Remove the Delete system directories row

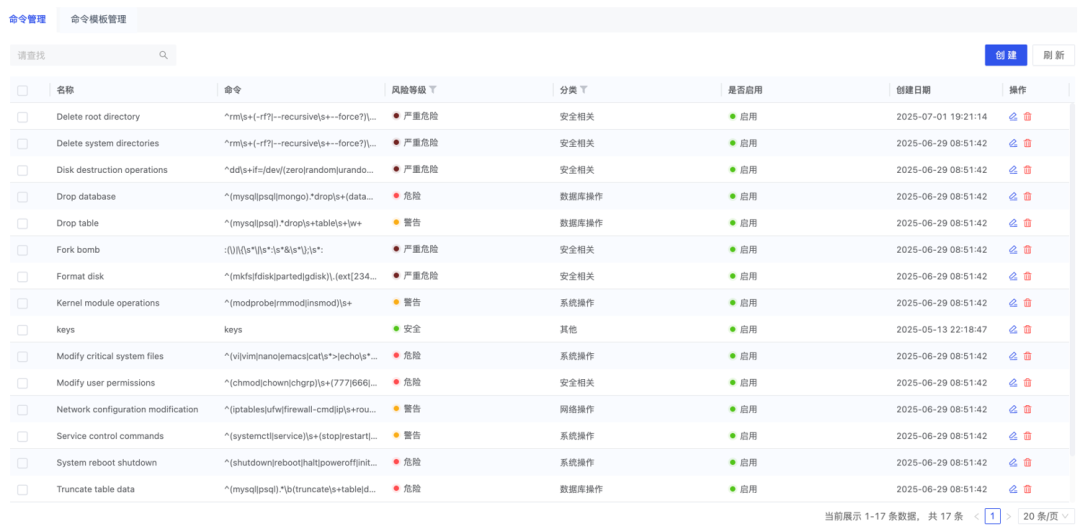pos(1027,143)
